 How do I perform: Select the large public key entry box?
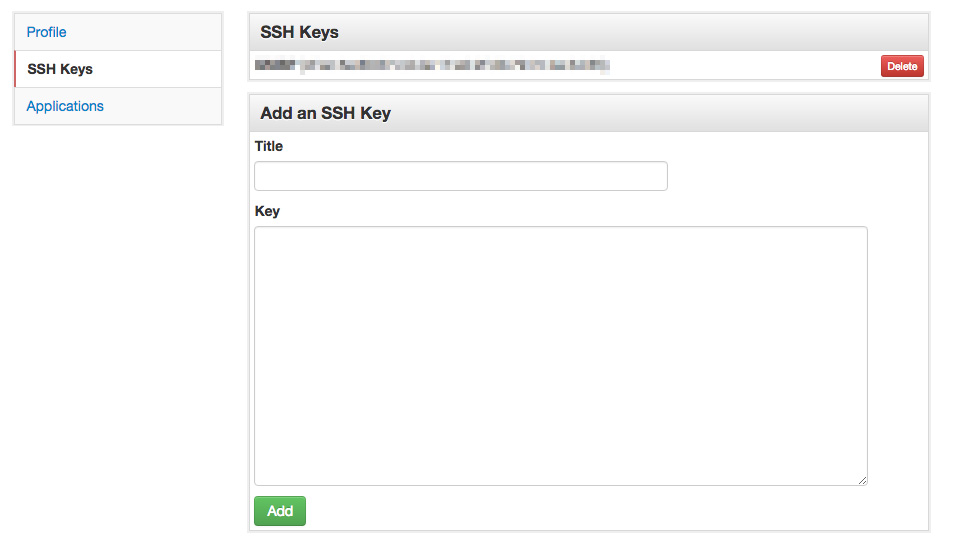point(561,356)
